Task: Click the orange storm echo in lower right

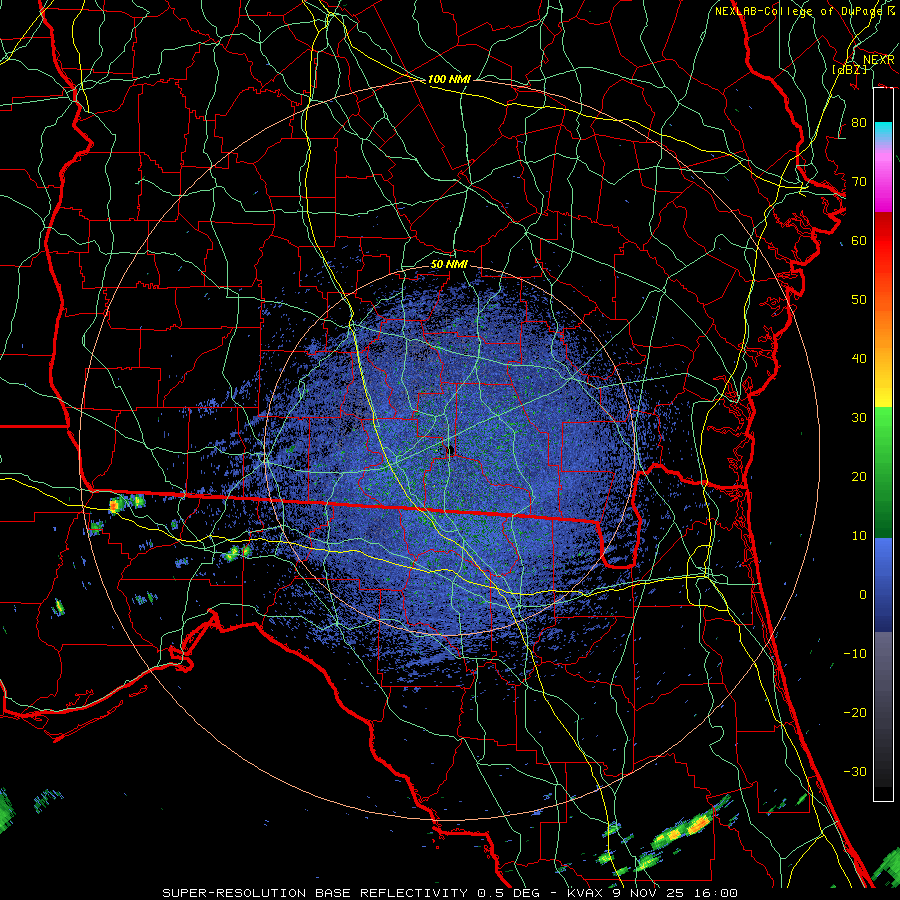Action: pyautogui.click(x=697, y=825)
